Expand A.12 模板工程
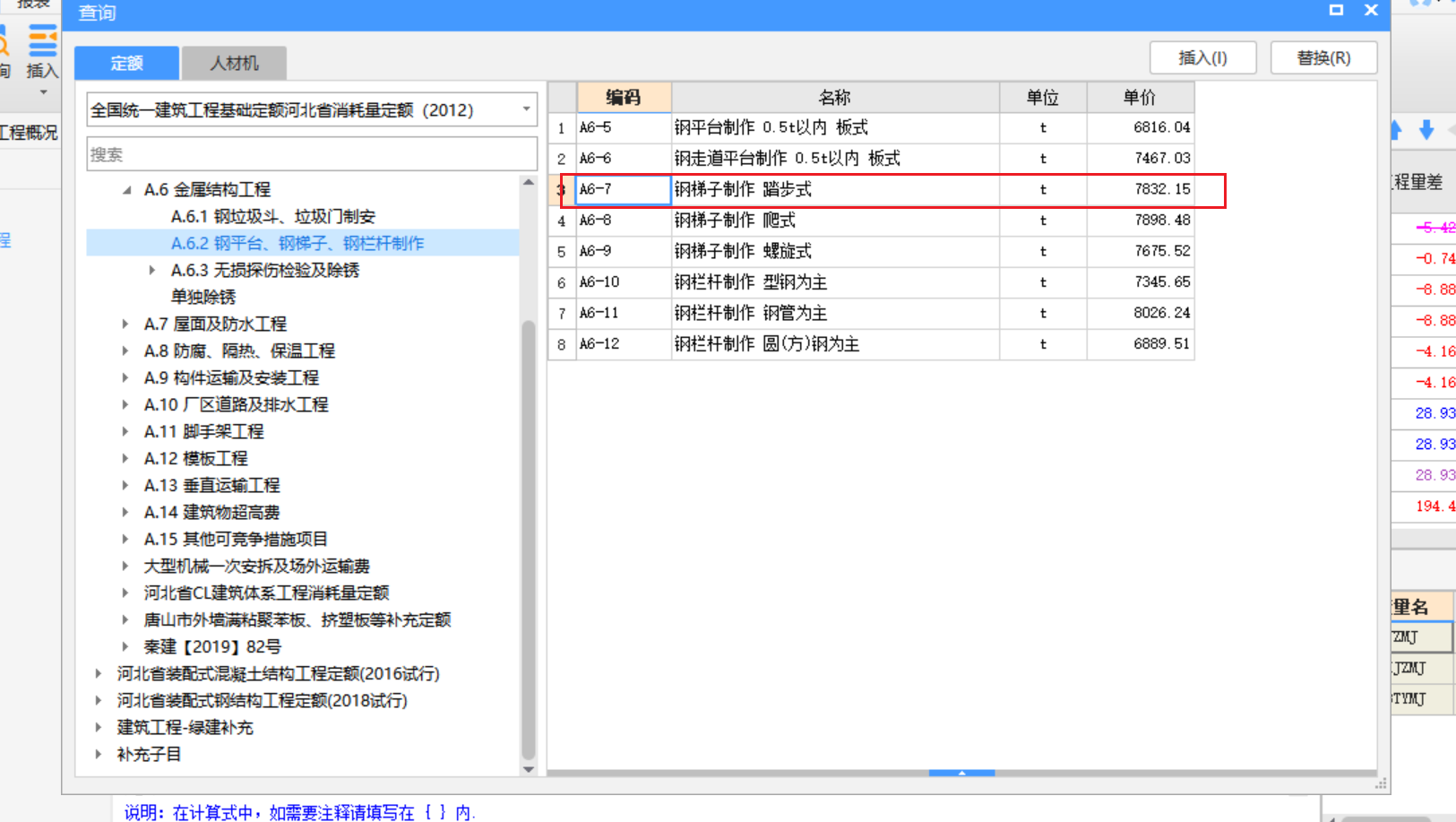 coord(125,458)
